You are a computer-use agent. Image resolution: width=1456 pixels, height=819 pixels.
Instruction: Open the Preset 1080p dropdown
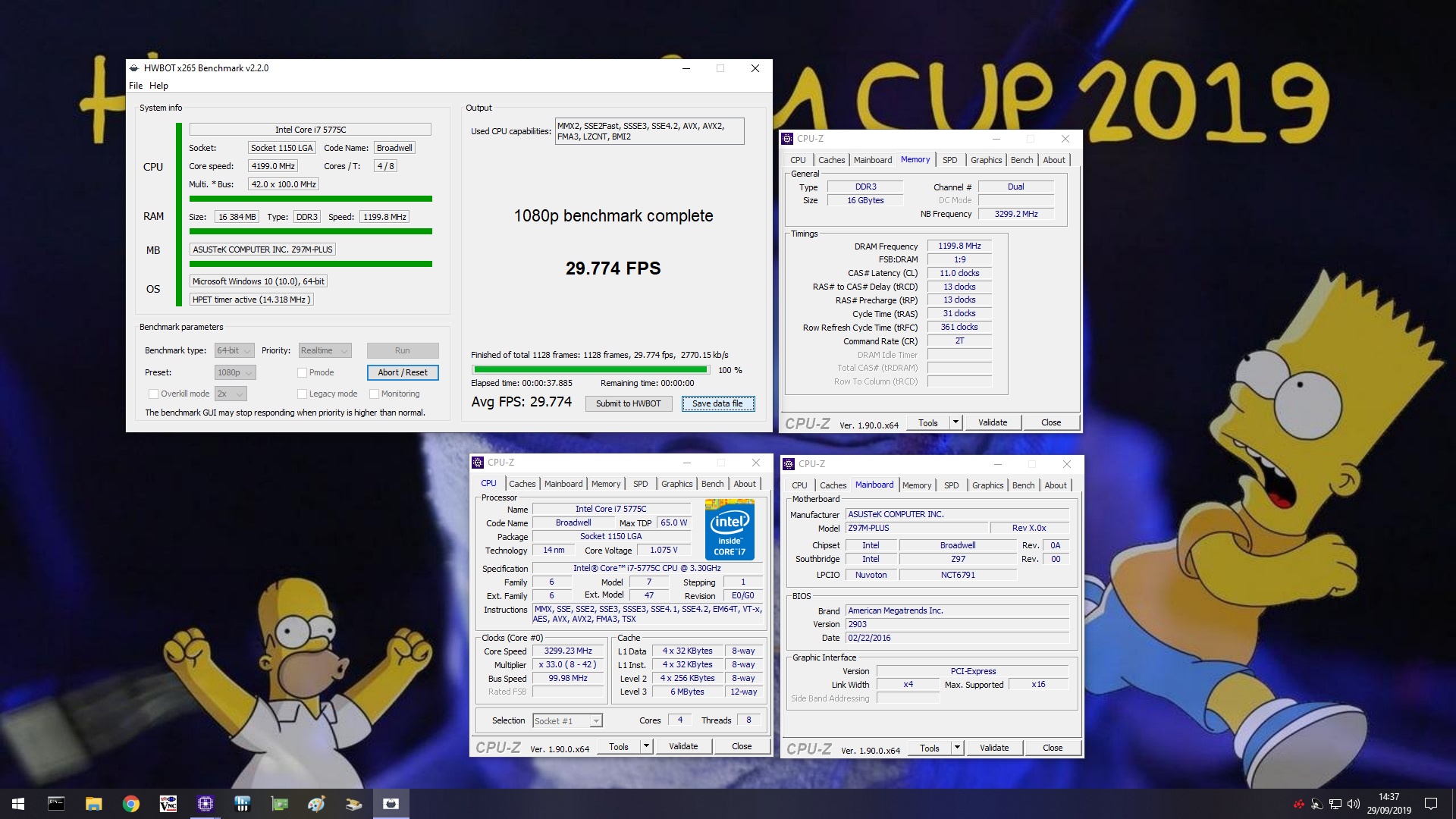tap(235, 372)
